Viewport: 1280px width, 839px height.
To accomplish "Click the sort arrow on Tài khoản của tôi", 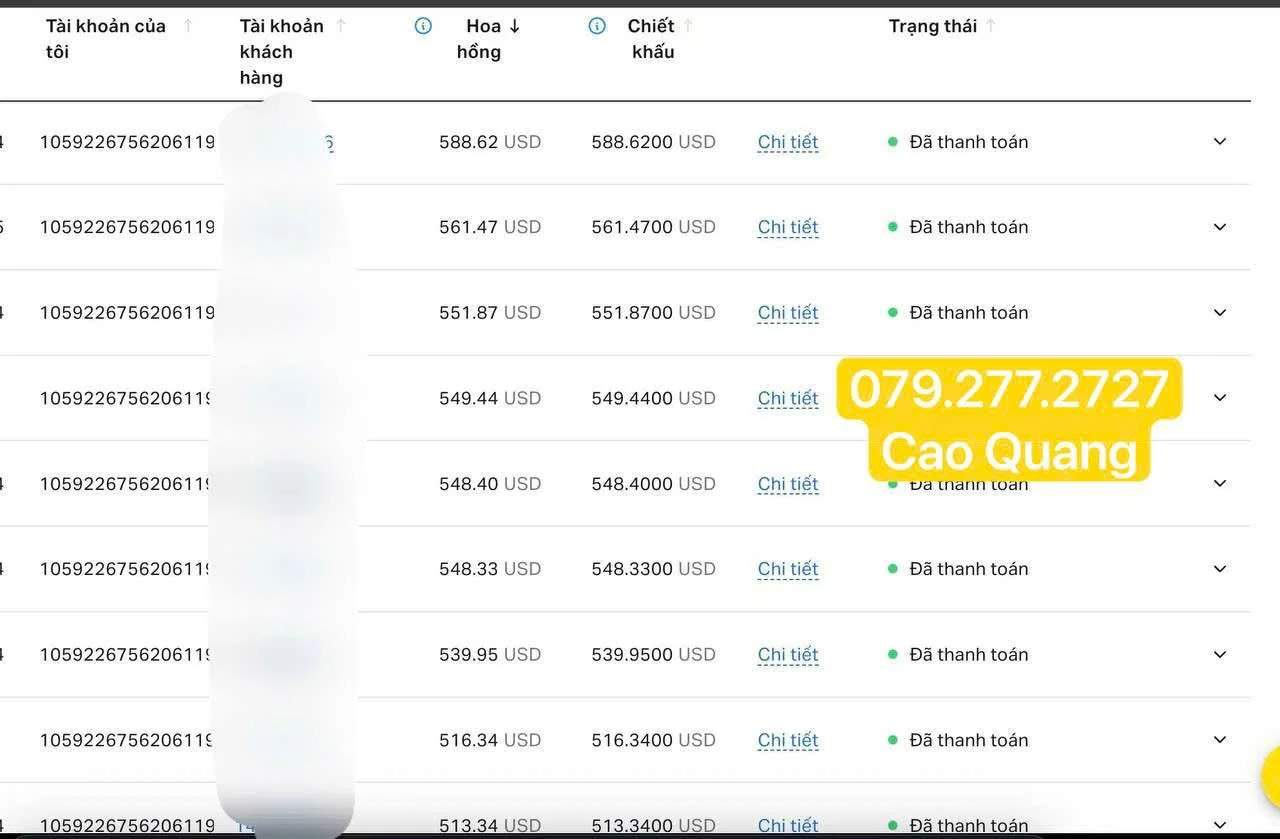I will click(x=188, y=24).
